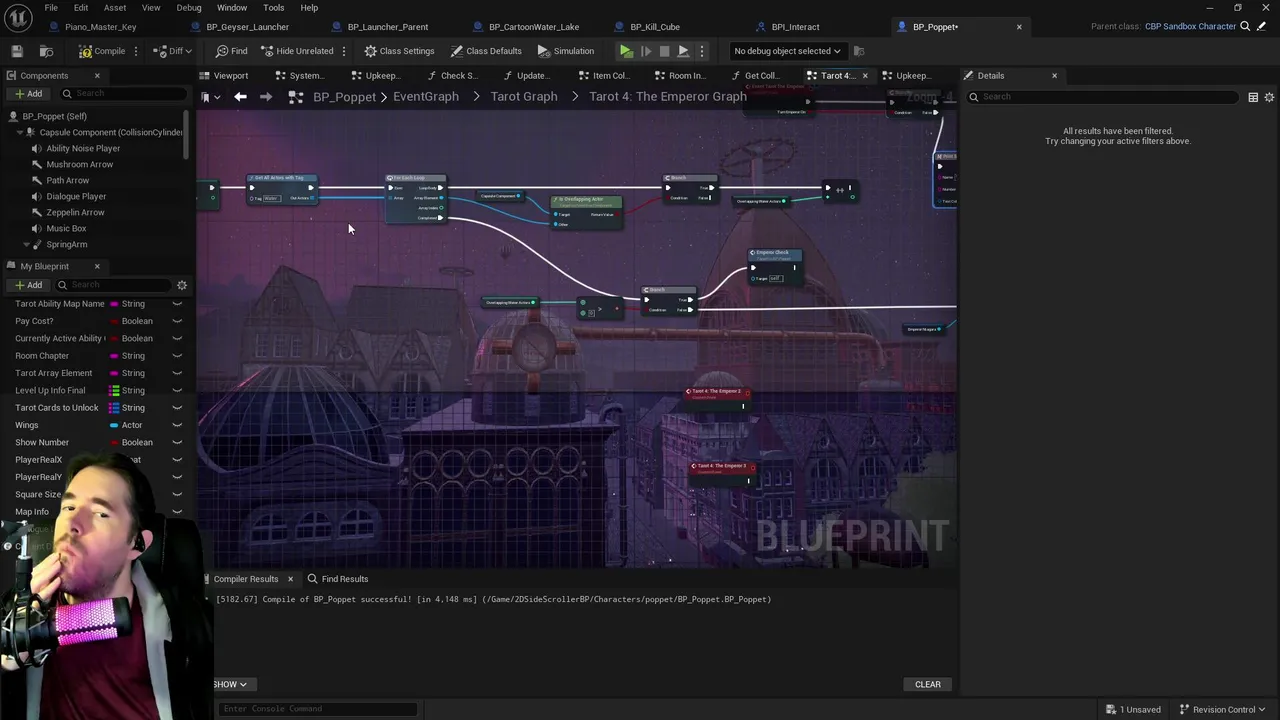1280x720 pixels.
Task: Click Wings Actor type color pill
Action: 114,425
